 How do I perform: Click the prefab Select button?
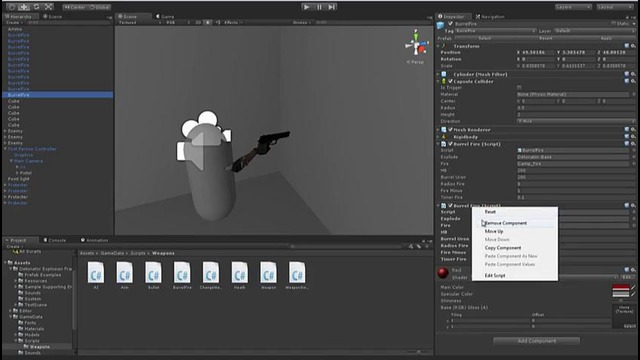tap(484, 38)
